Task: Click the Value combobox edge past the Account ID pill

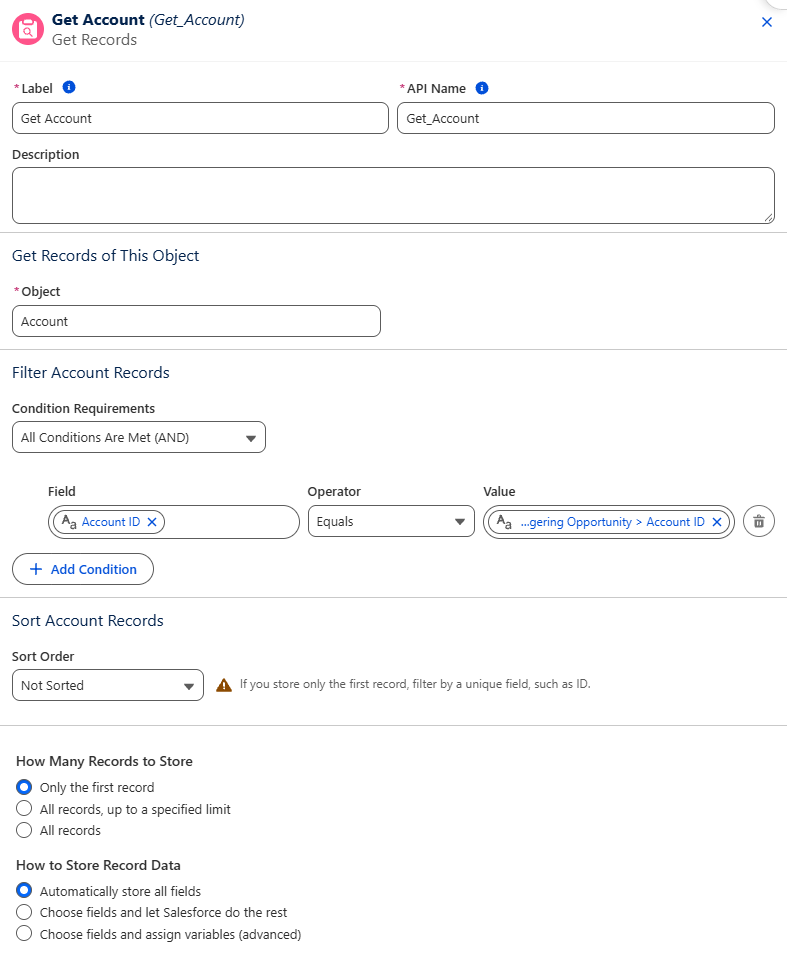Action: pos(731,522)
